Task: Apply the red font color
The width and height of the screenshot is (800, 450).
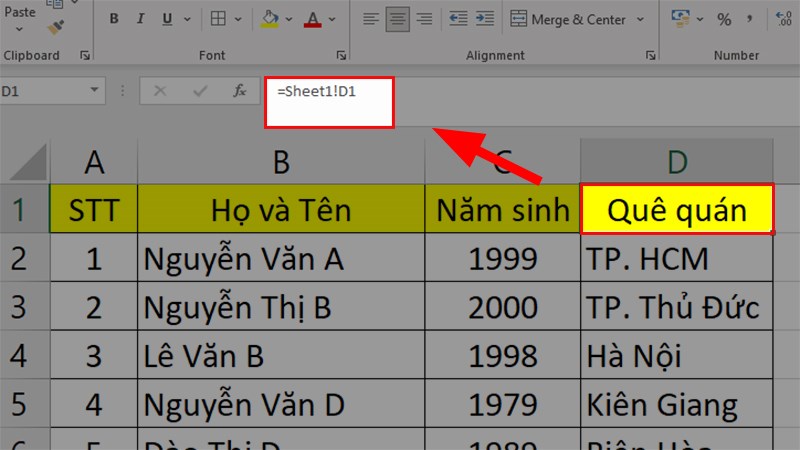Action: click(x=313, y=19)
